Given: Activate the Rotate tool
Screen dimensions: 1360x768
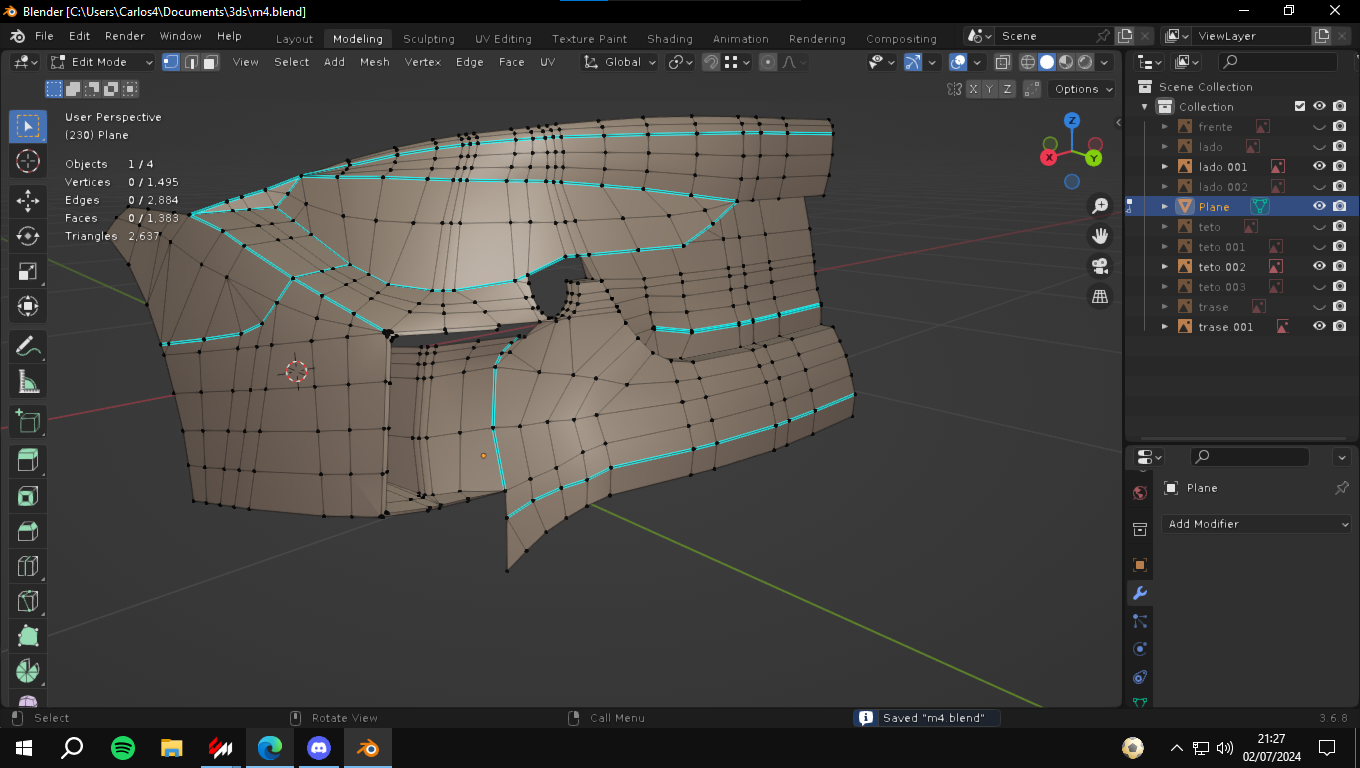Looking at the screenshot, I should [28, 236].
